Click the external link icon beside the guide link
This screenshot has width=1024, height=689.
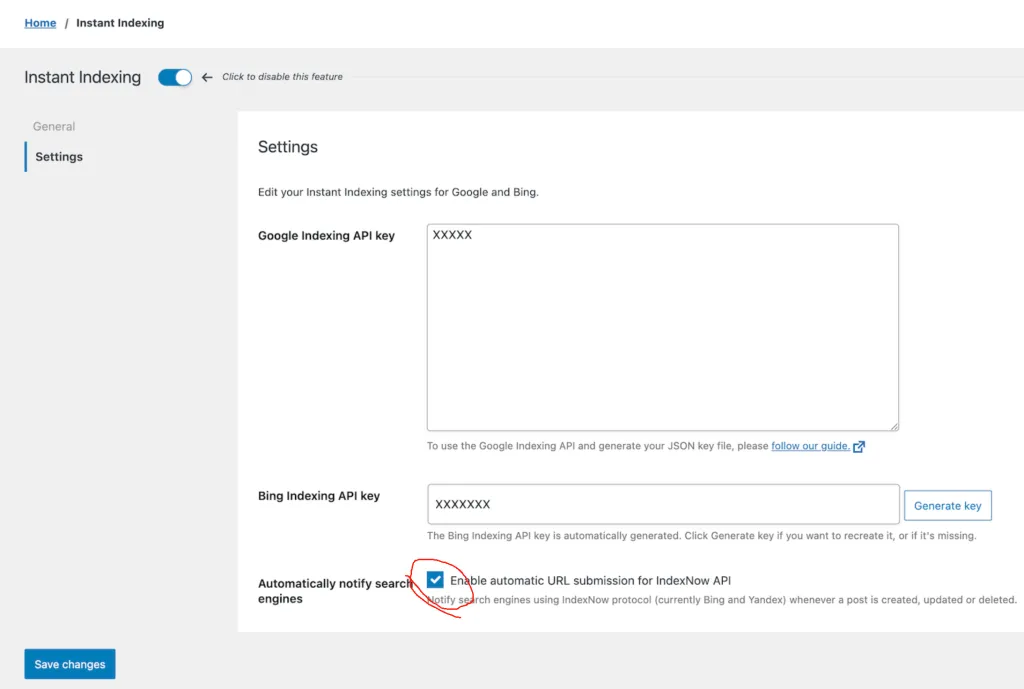click(x=859, y=446)
